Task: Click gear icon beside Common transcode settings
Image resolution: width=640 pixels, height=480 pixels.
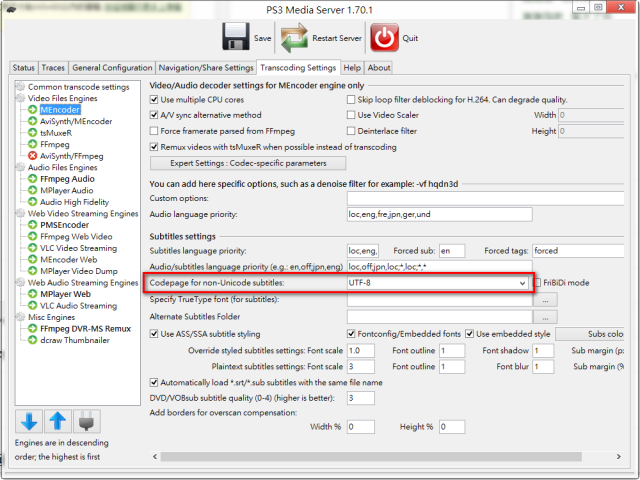Action: (20, 87)
